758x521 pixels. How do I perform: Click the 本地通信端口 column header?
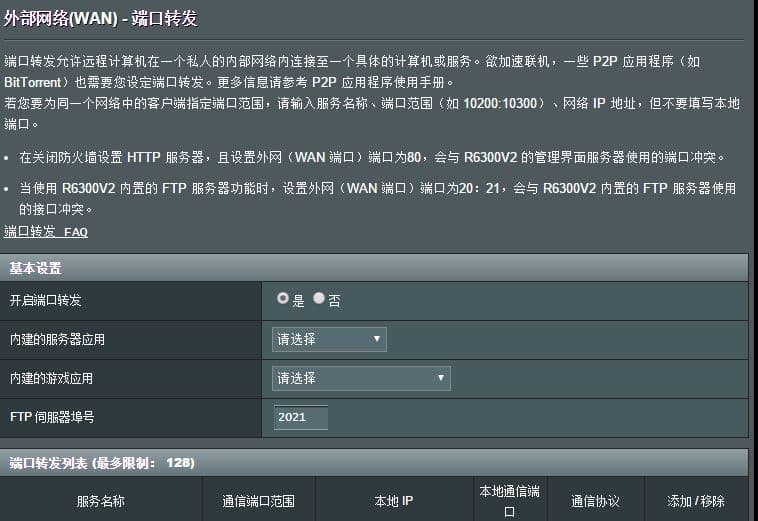[509, 500]
